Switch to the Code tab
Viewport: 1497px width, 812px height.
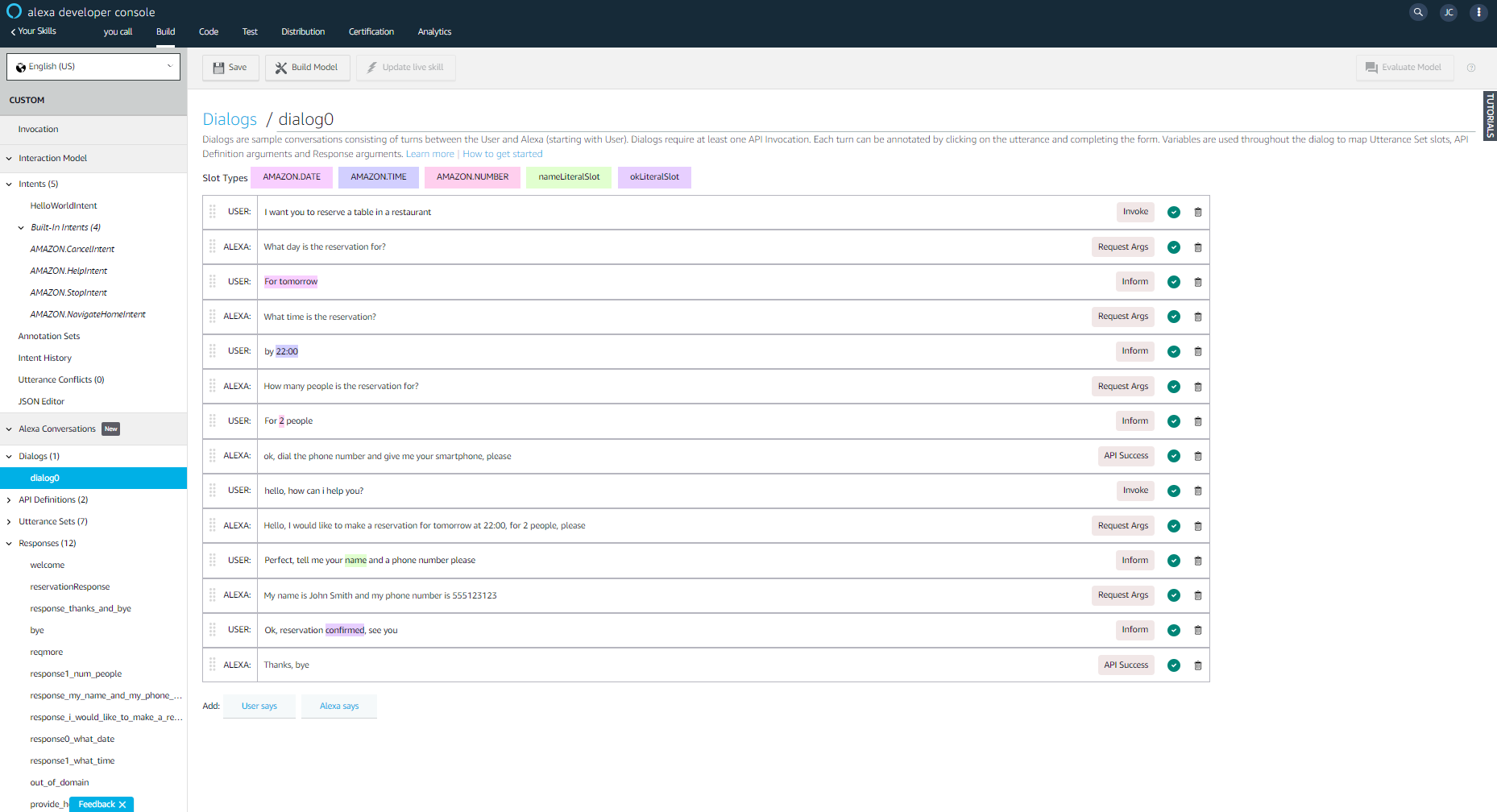pyautogui.click(x=209, y=32)
